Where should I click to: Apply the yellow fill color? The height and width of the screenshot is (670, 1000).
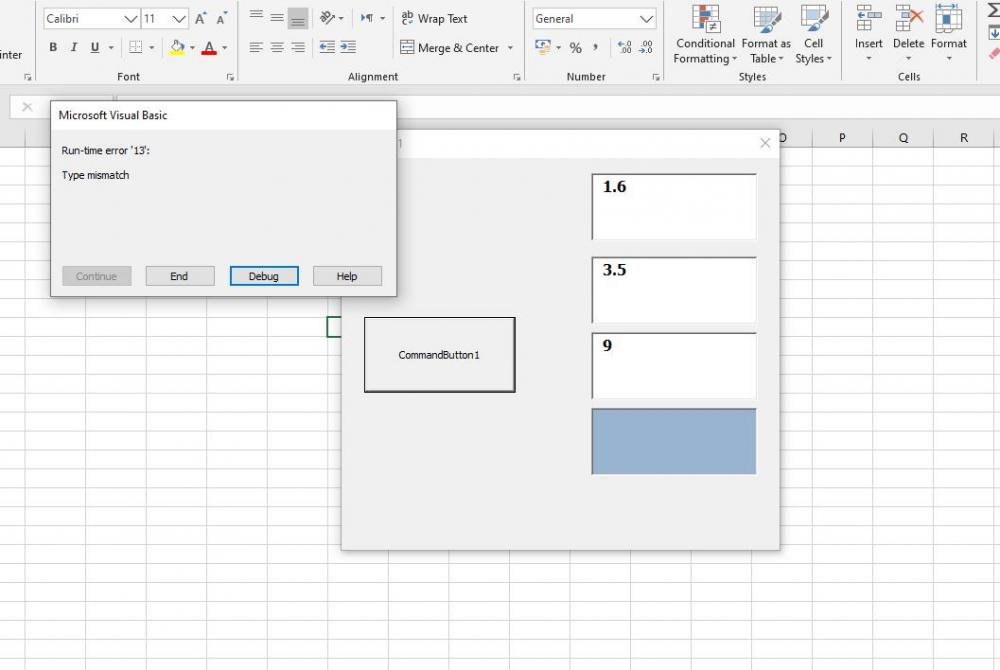(177, 48)
